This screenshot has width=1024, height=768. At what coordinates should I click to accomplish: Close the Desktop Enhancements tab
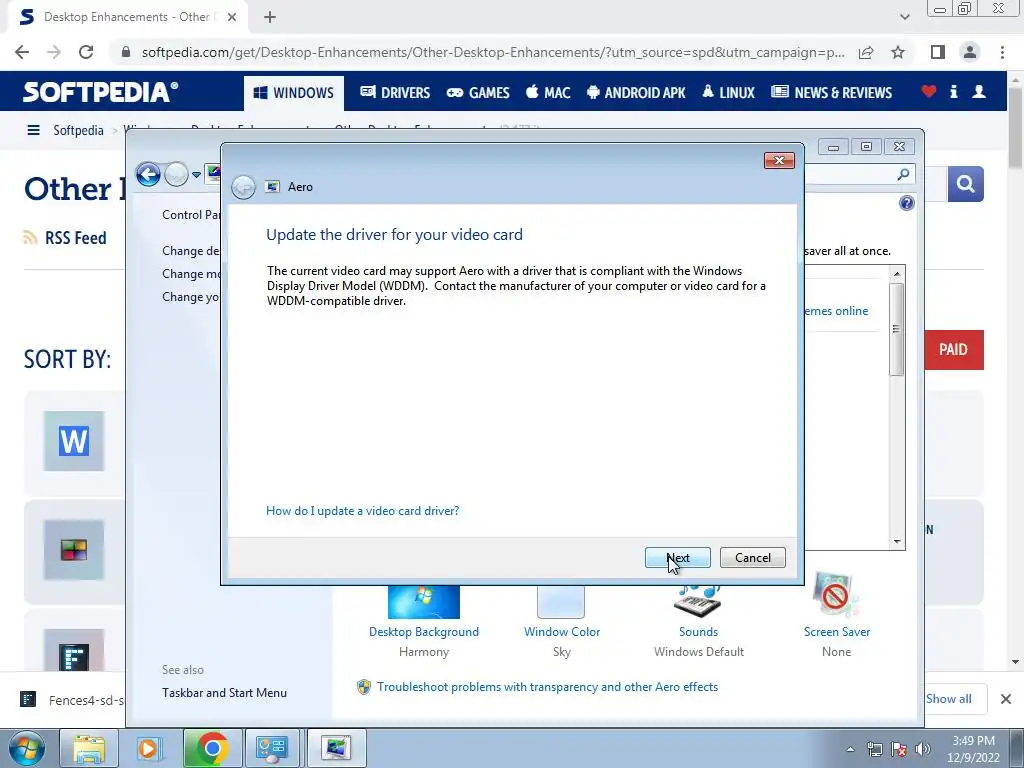point(232,17)
